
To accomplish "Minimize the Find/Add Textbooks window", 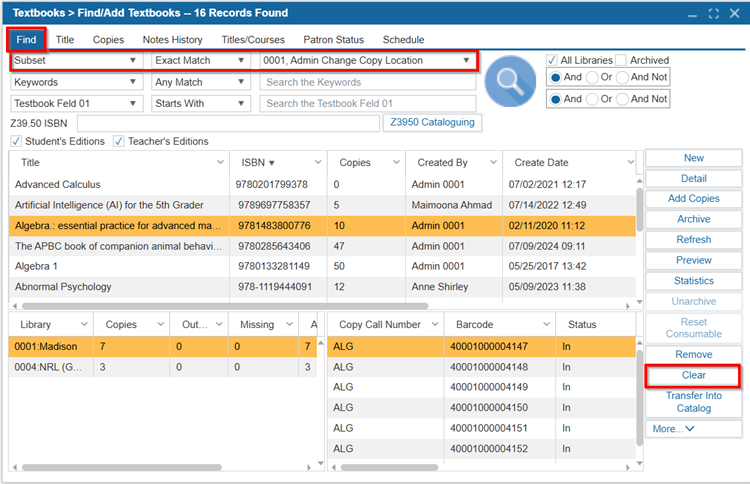I will pyautogui.click(x=693, y=14).
